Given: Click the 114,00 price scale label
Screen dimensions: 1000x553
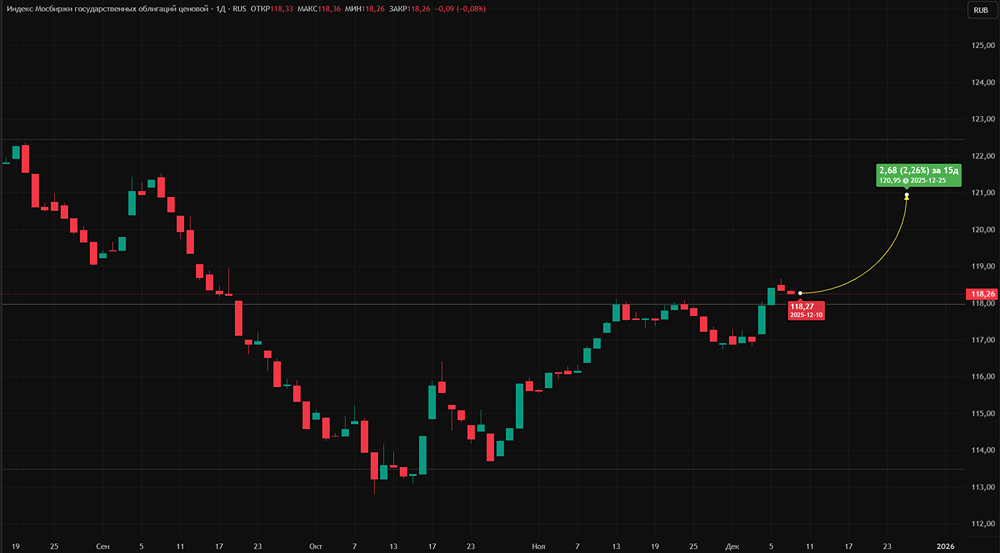Looking at the screenshot, I should [x=983, y=450].
